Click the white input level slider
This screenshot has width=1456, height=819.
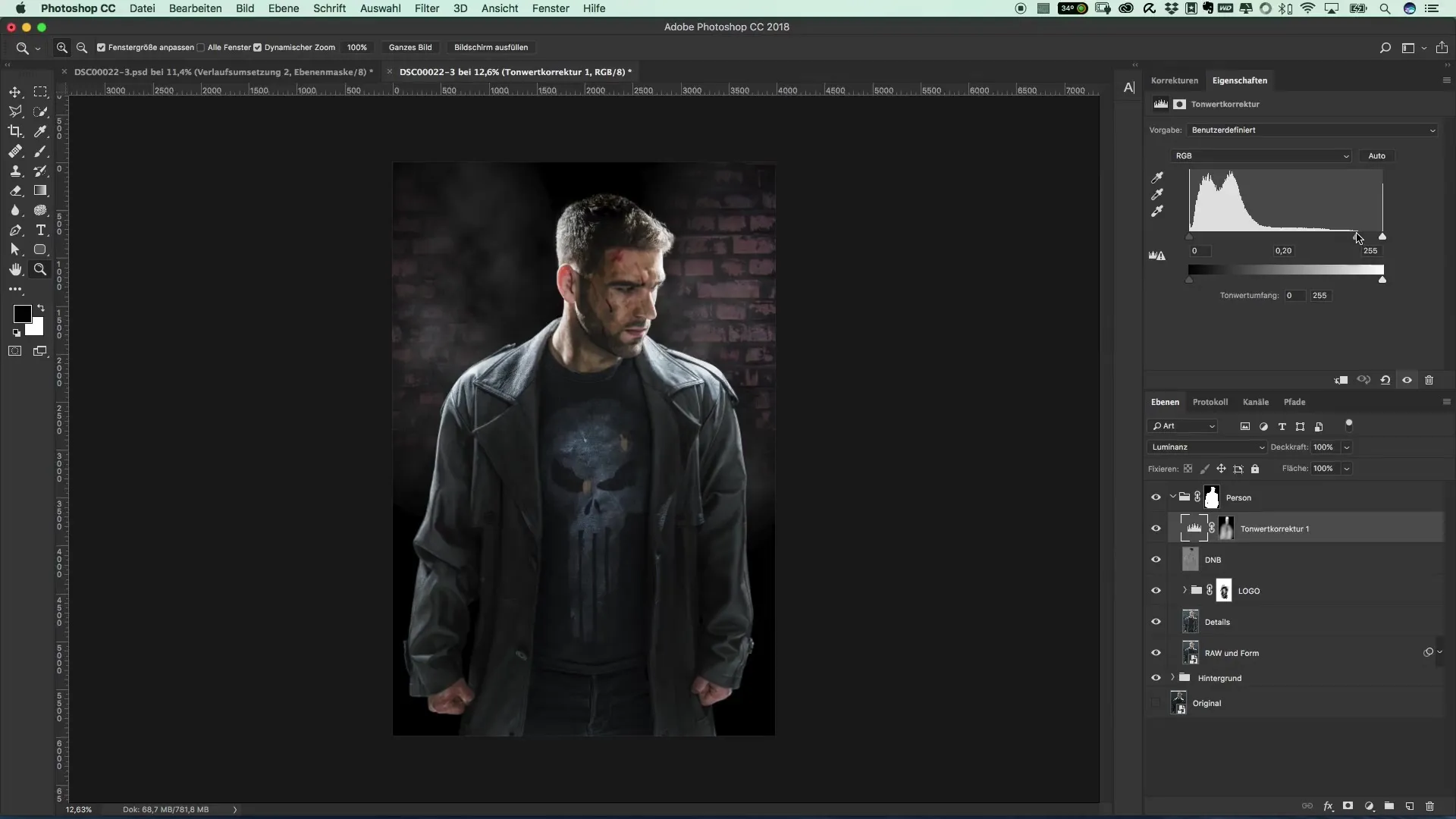click(x=1382, y=237)
